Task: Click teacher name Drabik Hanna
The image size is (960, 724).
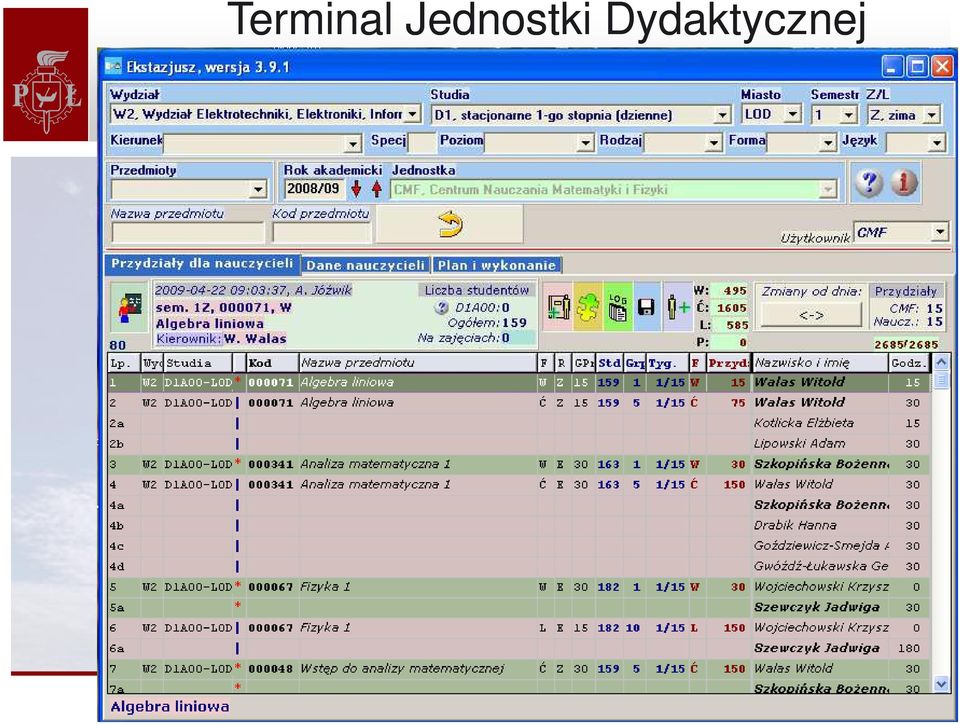Action: [795, 525]
